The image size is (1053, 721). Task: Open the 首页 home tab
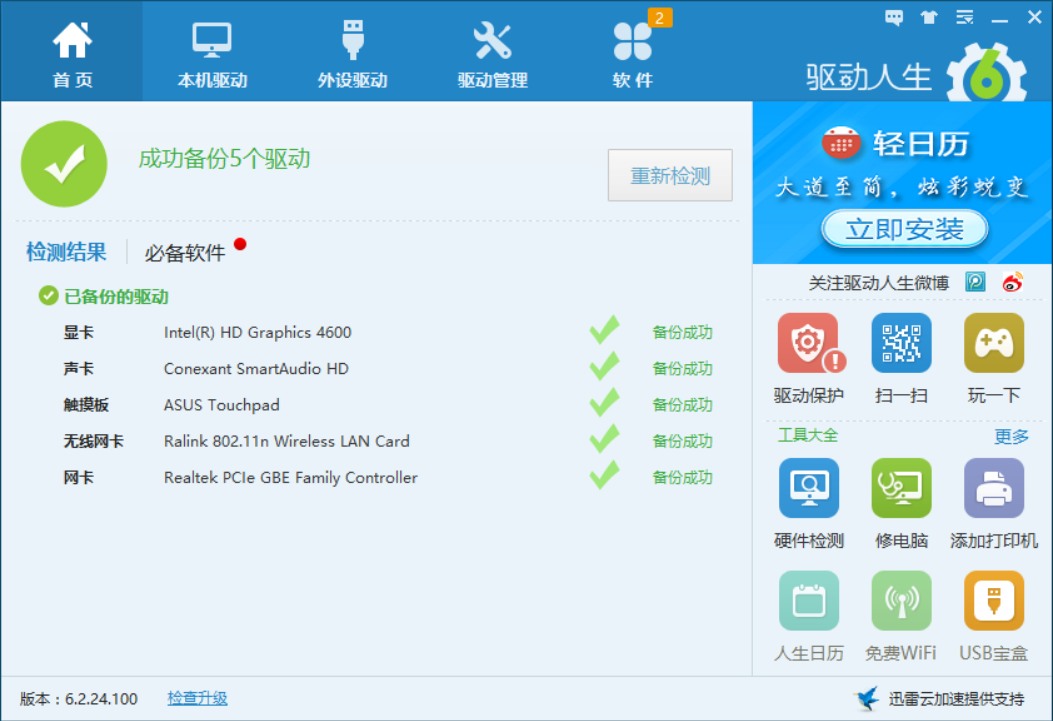72,52
